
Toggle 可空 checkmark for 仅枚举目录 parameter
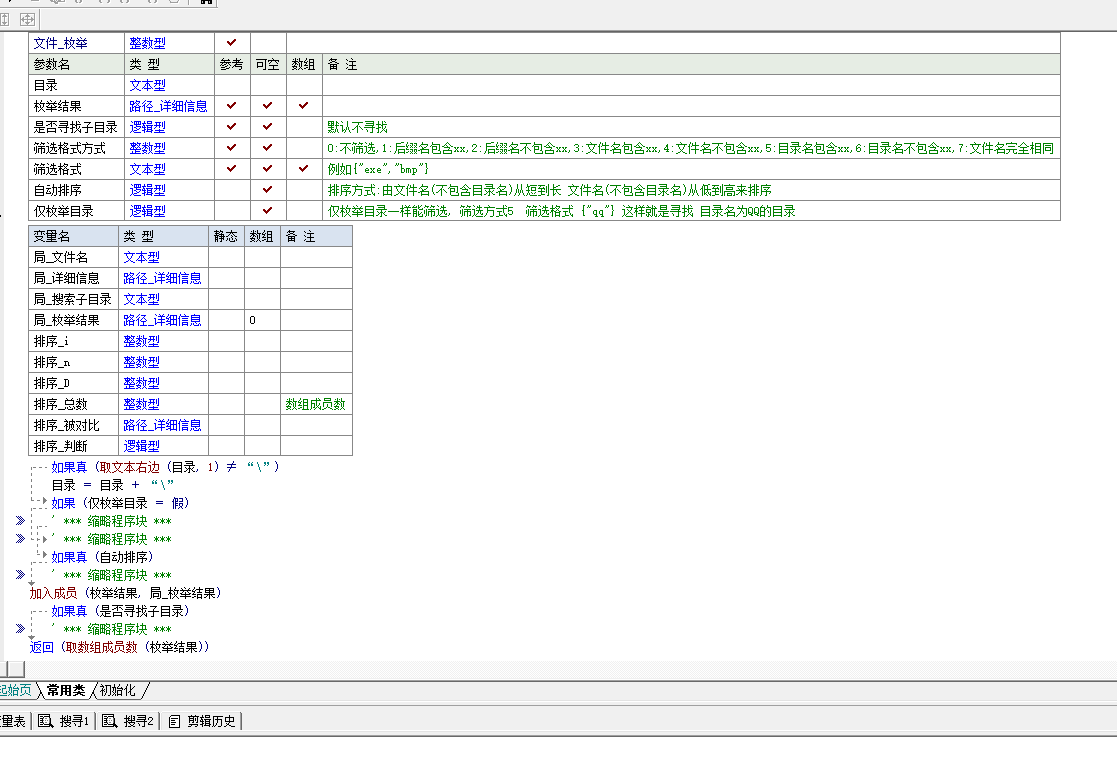pyautogui.click(x=267, y=211)
